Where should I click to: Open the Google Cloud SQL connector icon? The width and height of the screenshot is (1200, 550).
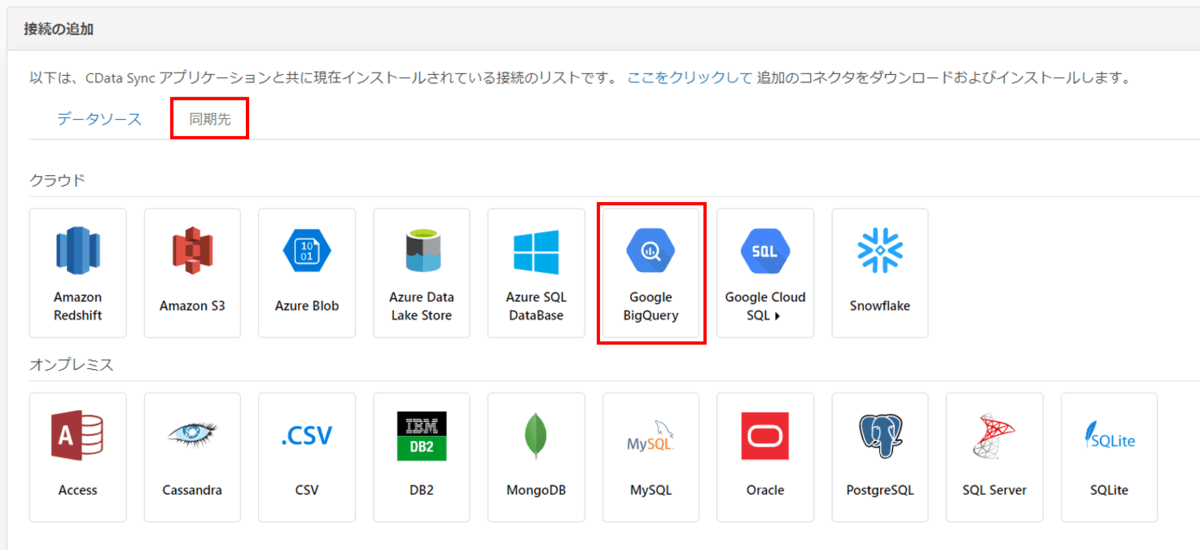765,251
